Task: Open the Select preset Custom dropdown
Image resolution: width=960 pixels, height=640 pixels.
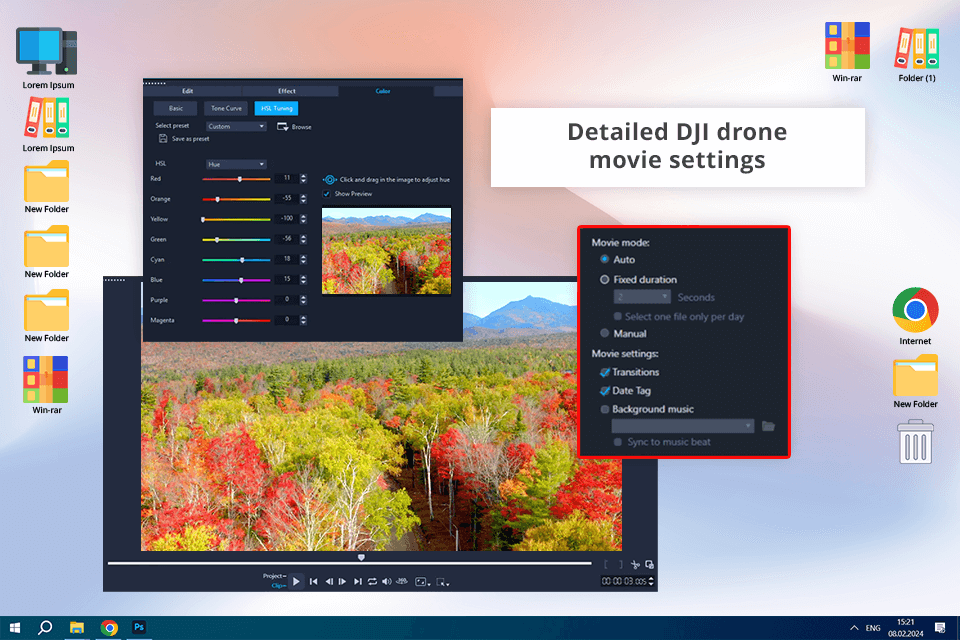Action: pyautogui.click(x=236, y=126)
